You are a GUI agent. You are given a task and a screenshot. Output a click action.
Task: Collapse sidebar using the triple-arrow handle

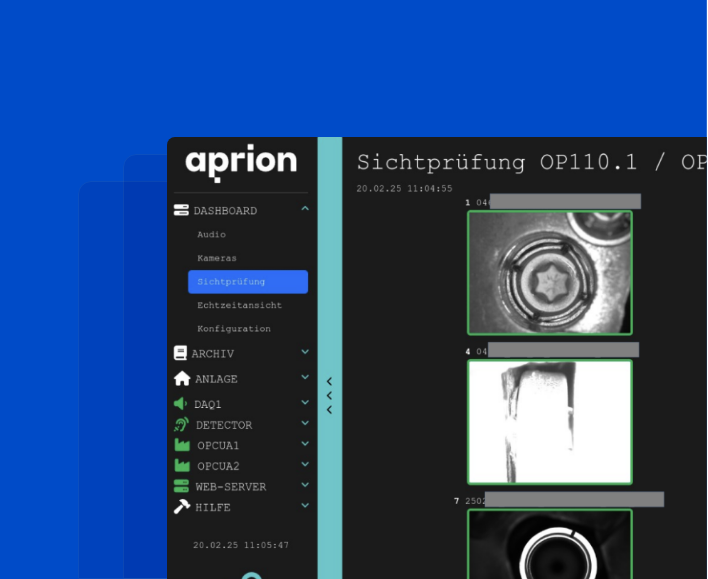[x=330, y=396]
